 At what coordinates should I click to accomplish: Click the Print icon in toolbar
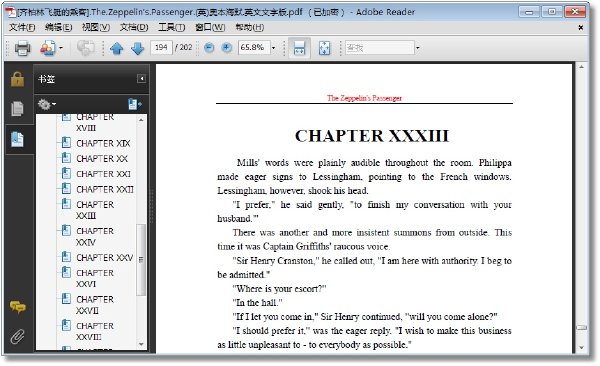pyautogui.click(x=22, y=48)
